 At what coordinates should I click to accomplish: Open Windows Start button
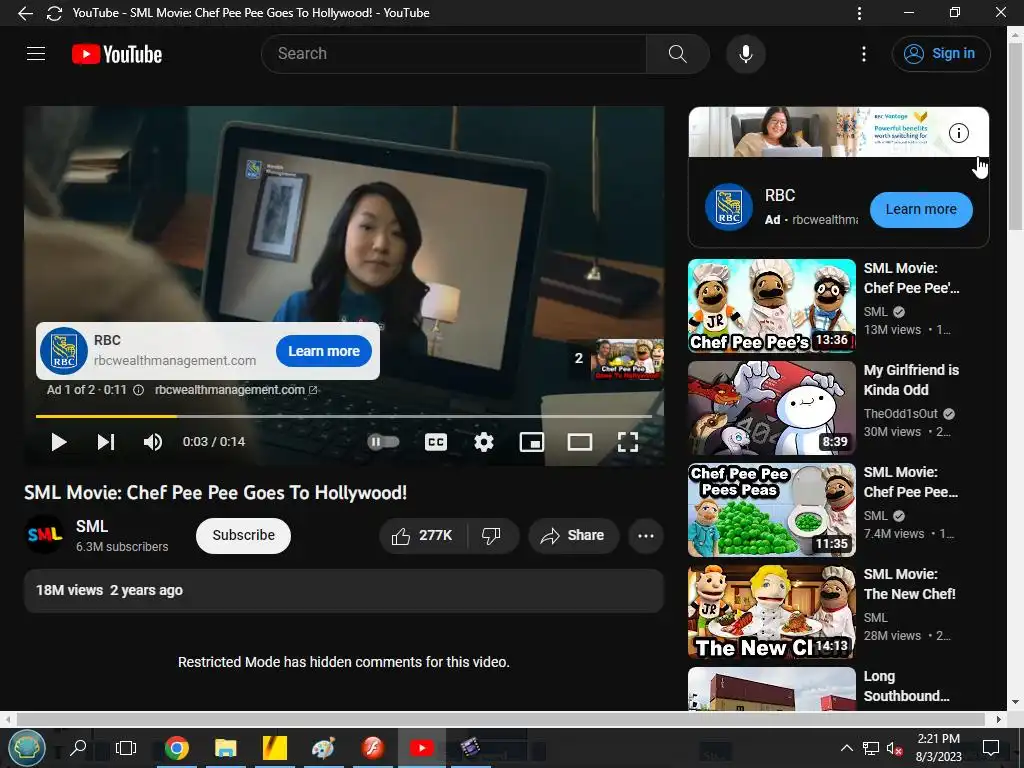[x=26, y=748]
